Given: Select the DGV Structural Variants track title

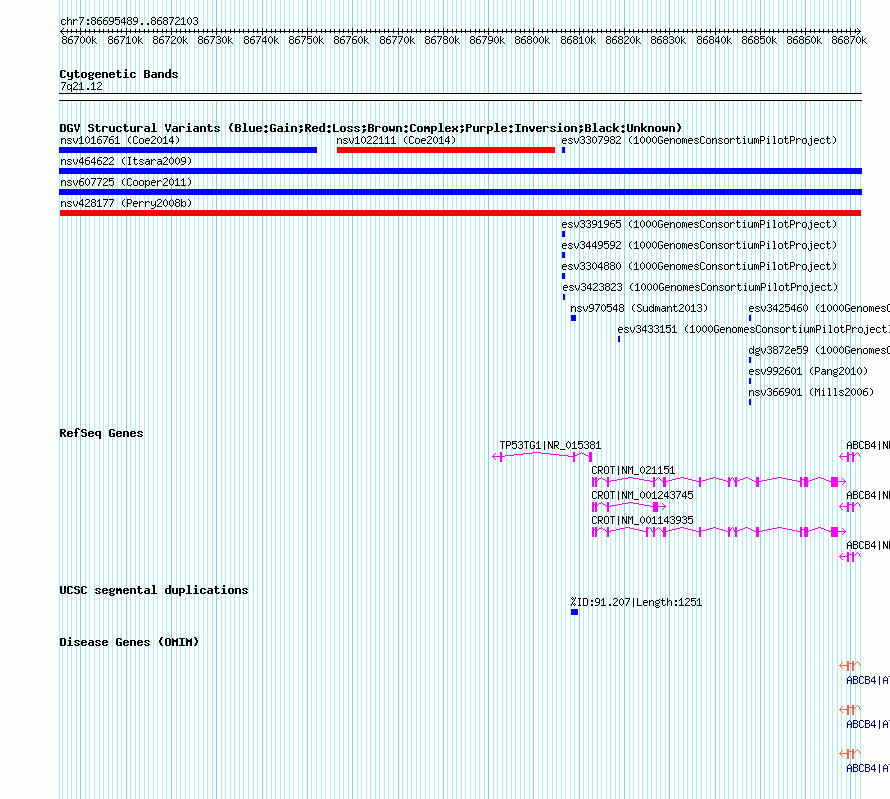Looking at the screenshot, I should click(x=371, y=128).
